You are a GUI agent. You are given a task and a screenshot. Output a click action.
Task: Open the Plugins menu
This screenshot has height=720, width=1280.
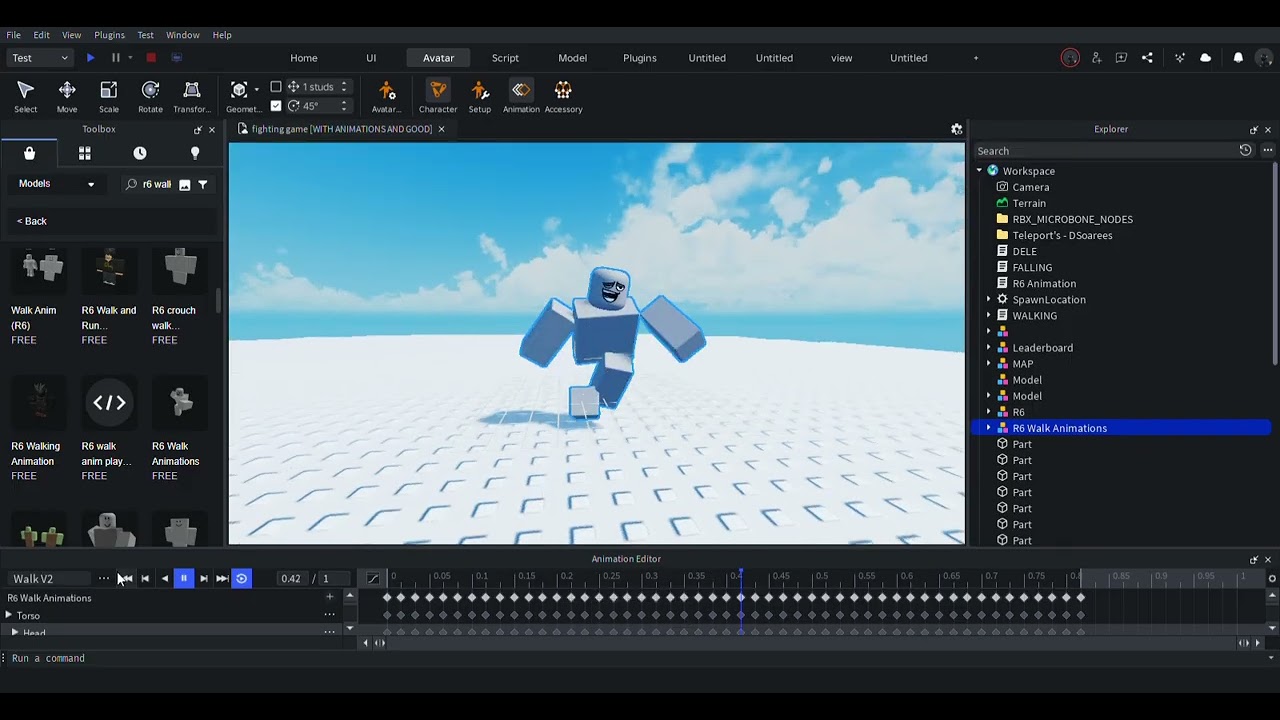109,35
